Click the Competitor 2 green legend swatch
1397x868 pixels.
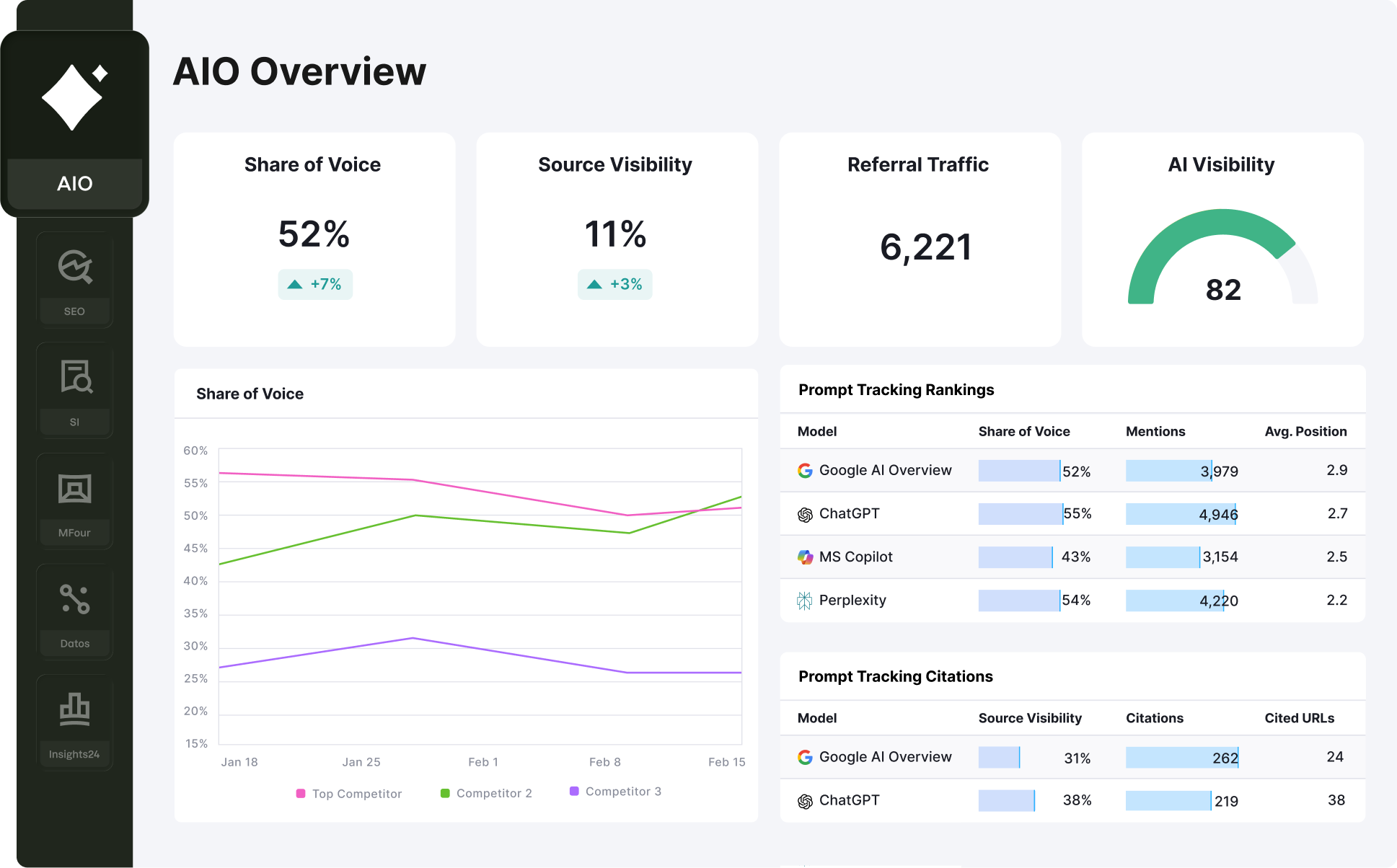(x=445, y=793)
